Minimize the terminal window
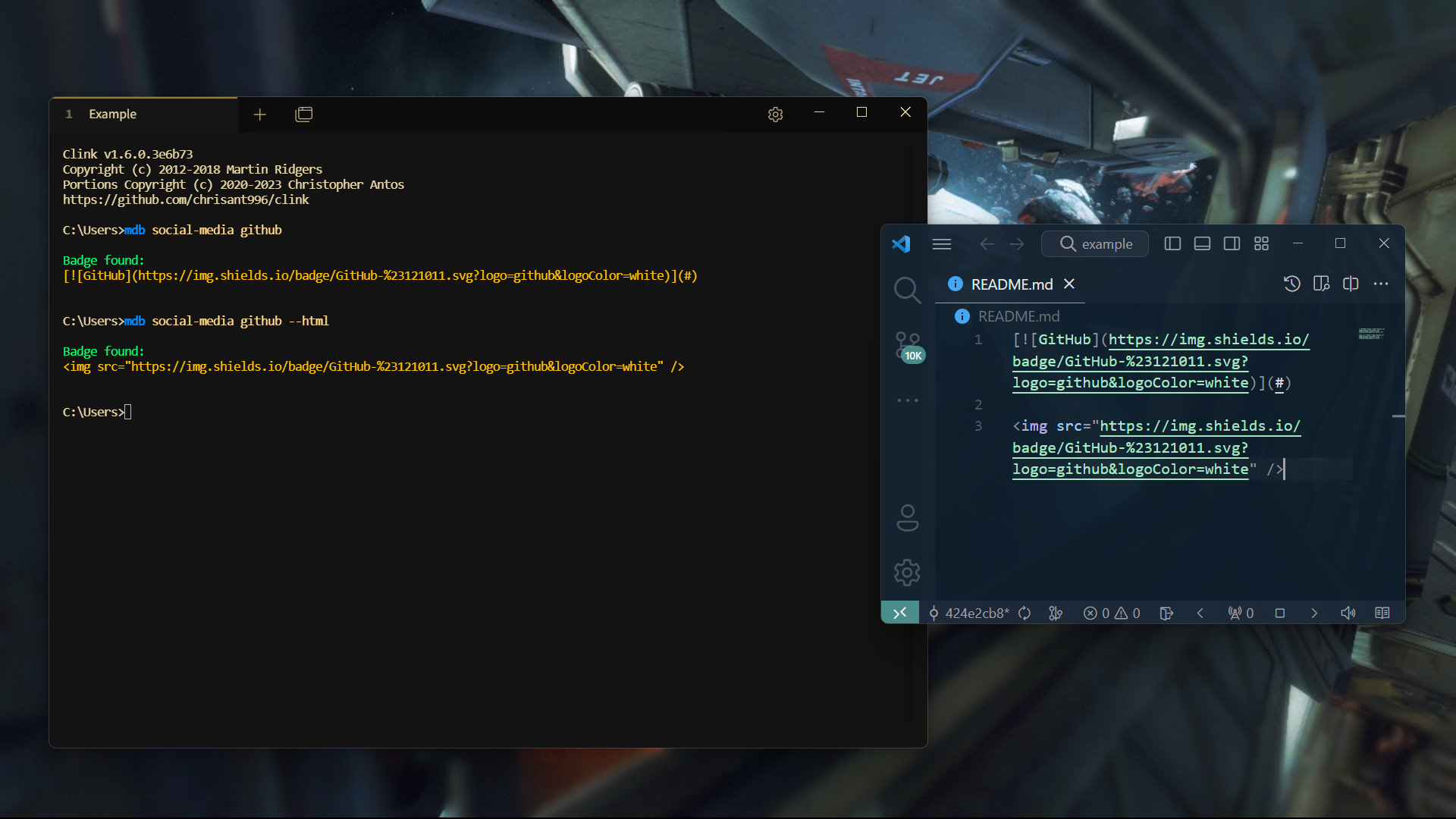 coord(819,112)
